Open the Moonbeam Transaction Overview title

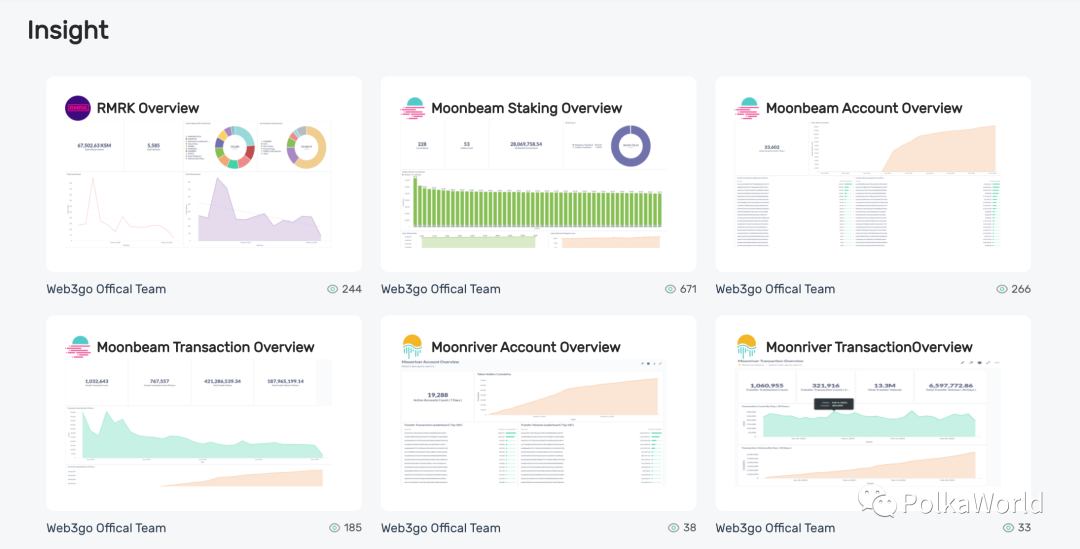click(x=205, y=347)
